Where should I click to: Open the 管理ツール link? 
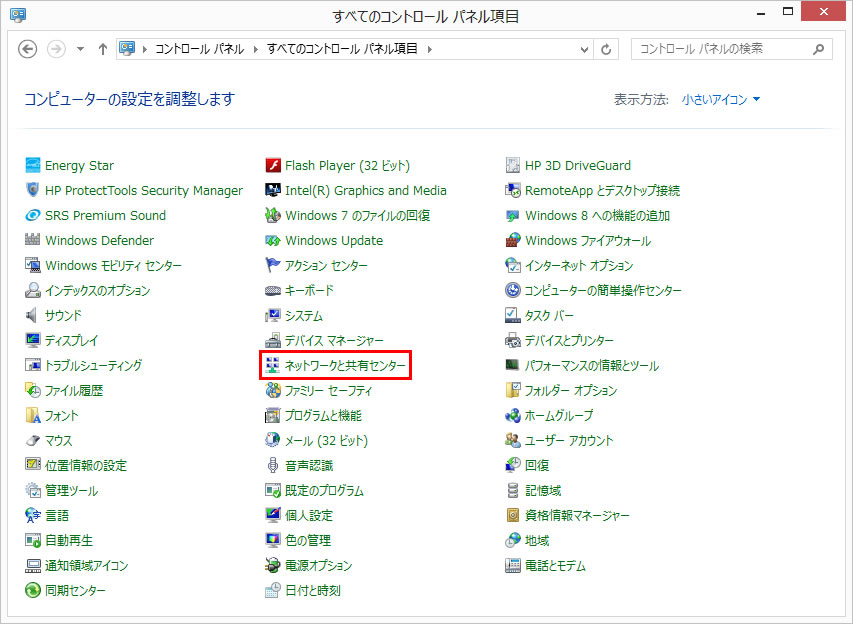pyautogui.click(x=71, y=491)
